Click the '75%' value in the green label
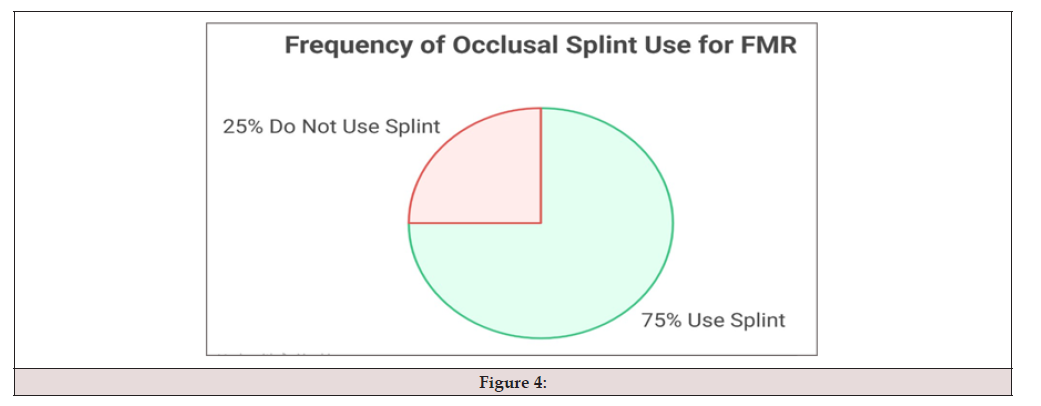Screen dimensions: 1041x406 (x=661, y=321)
